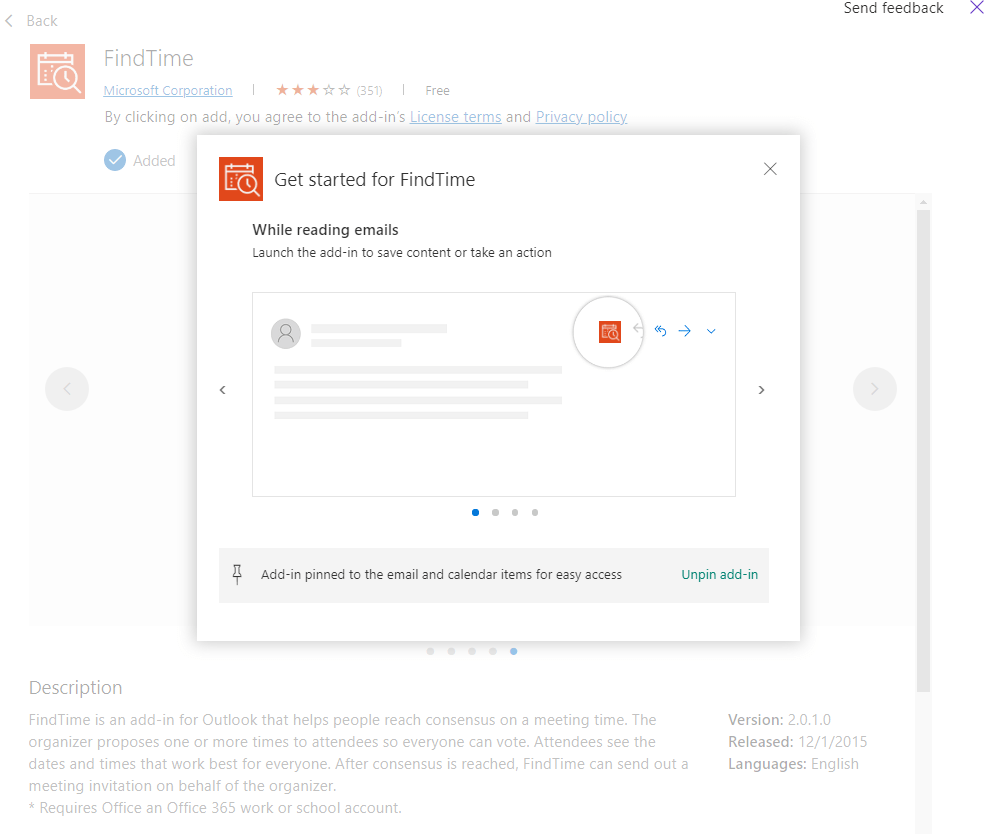Go back using the Back chevron
Image resolution: width=1007 pixels, height=834 pixels.
[x=11, y=20]
